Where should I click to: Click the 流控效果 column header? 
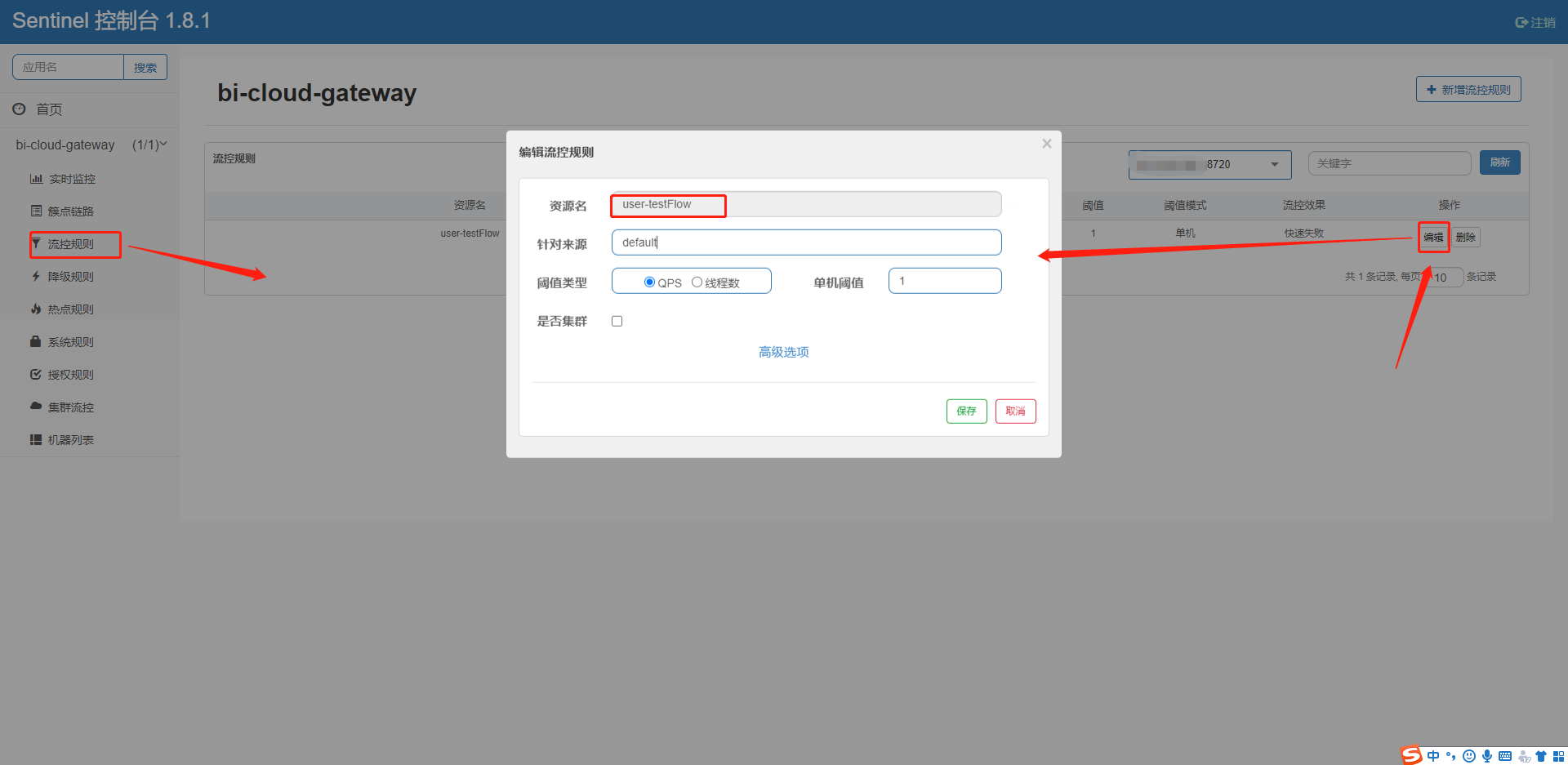pos(1304,205)
